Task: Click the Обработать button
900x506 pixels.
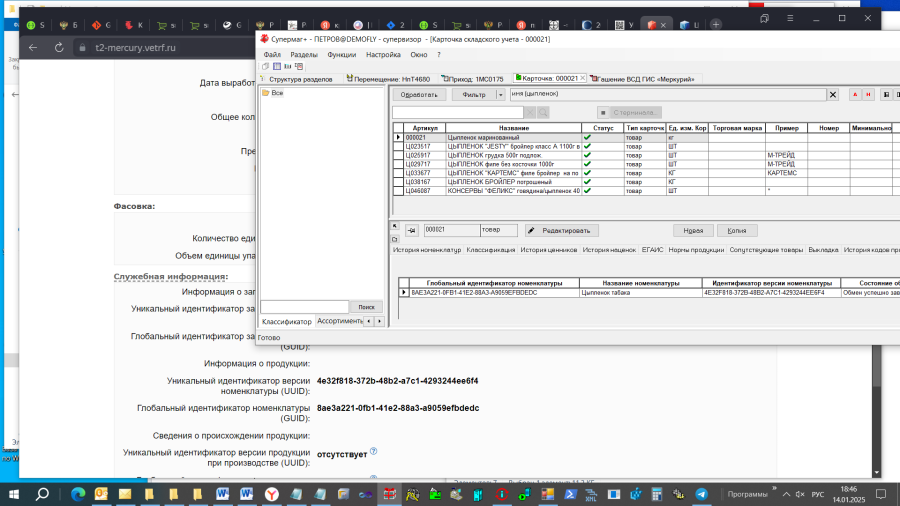Action: (419, 95)
